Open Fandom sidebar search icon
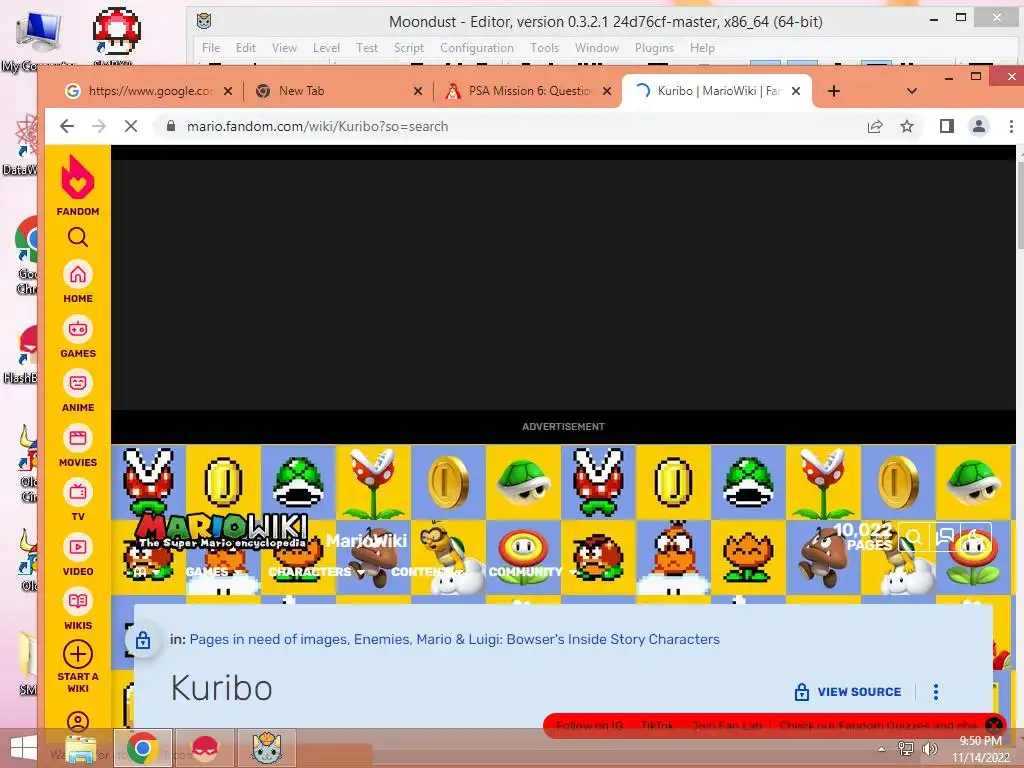1024x768 pixels. click(x=78, y=237)
